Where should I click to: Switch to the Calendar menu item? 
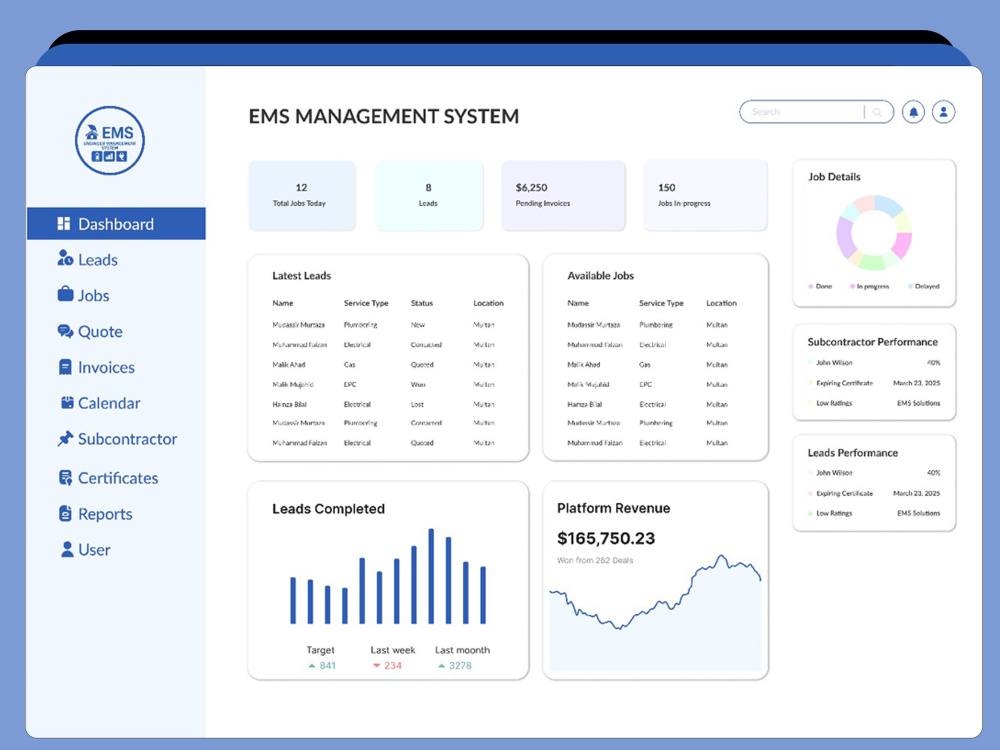[x=109, y=403]
